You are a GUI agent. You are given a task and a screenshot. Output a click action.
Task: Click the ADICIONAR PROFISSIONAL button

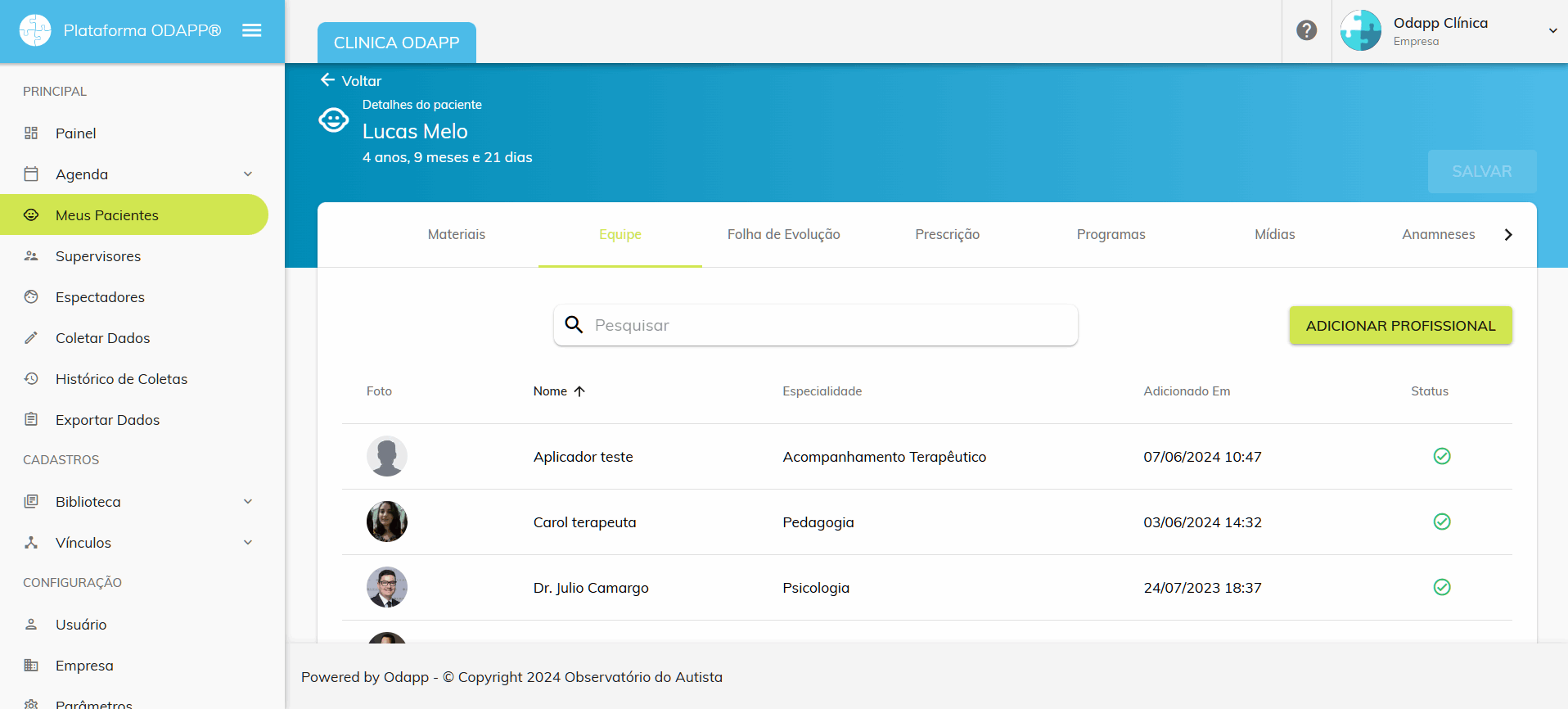click(1400, 325)
